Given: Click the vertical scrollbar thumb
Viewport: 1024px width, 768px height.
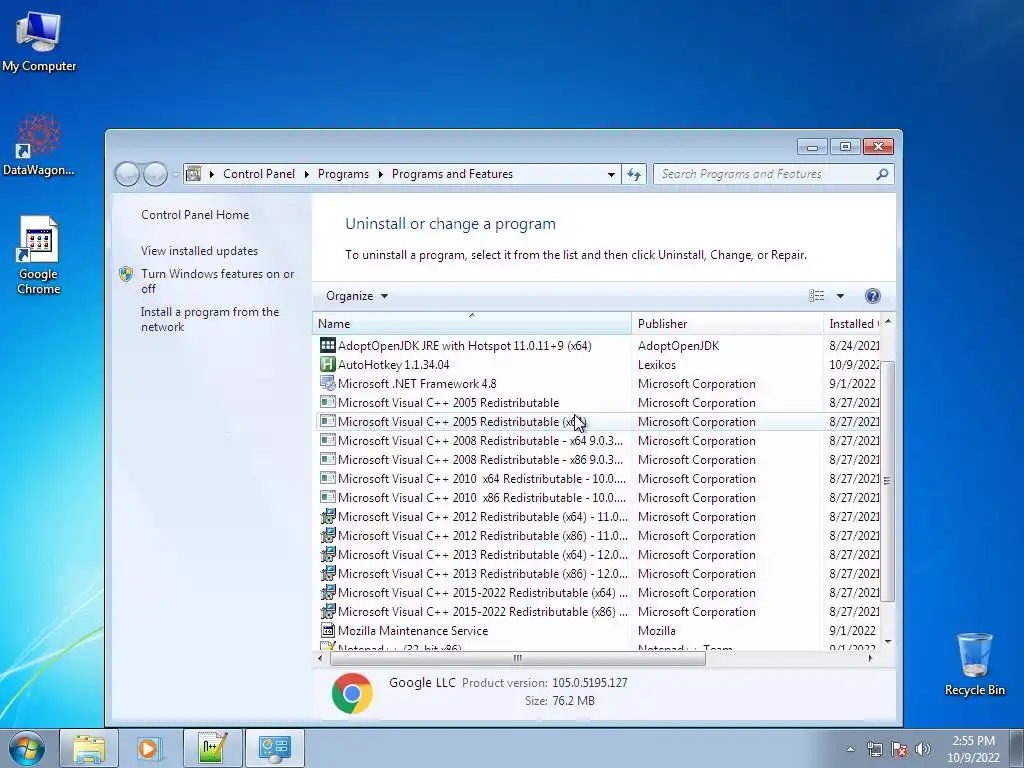Looking at the screenshot, I should coord(887,481).
